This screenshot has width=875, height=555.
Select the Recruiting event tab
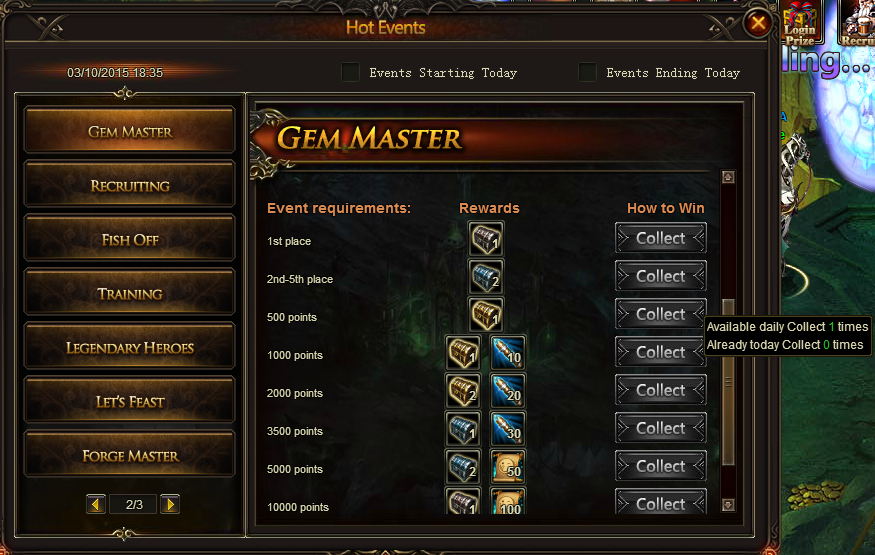pos(129,185)
